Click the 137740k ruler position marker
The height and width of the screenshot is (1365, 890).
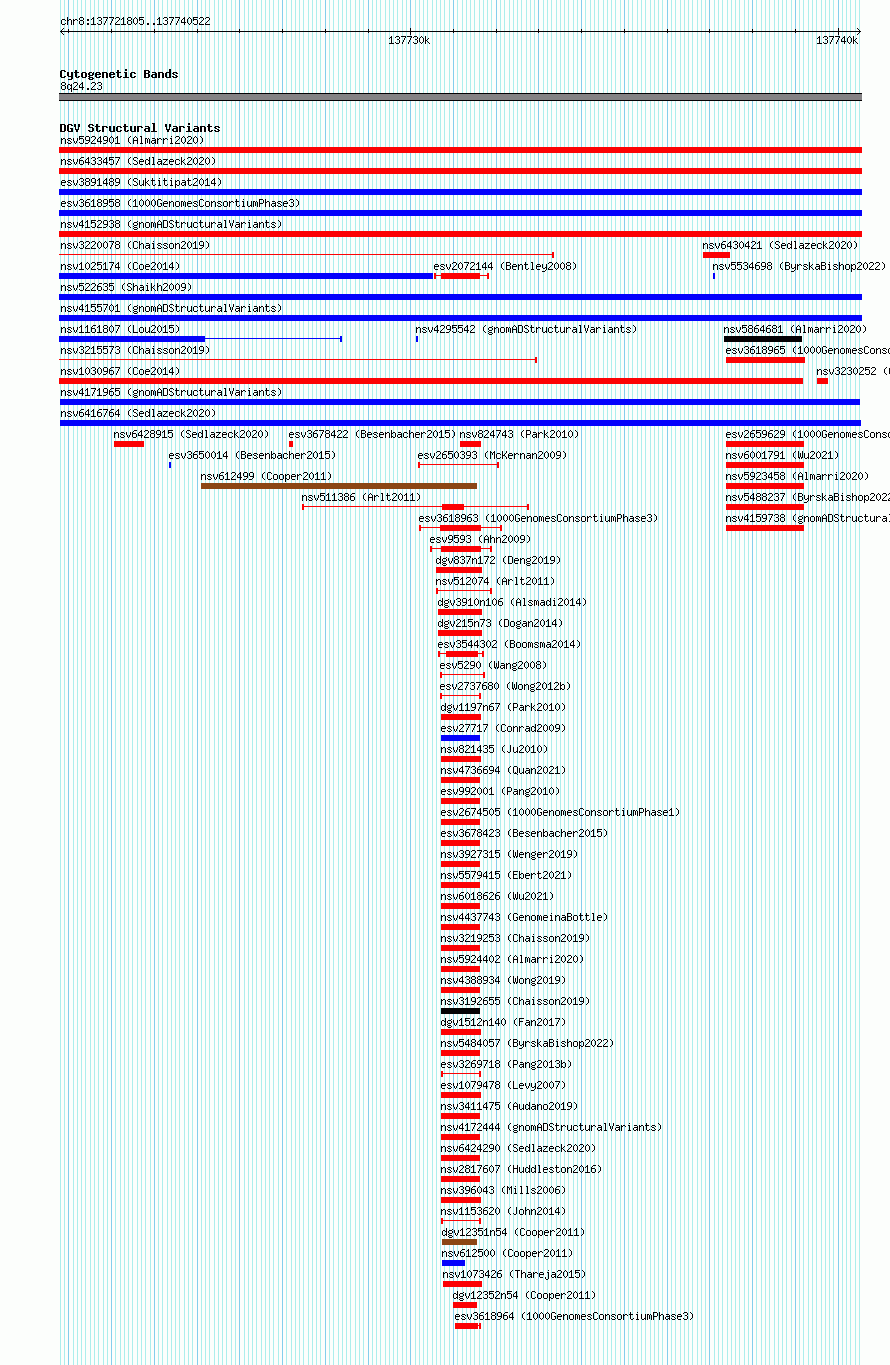[x=837, y=40]
